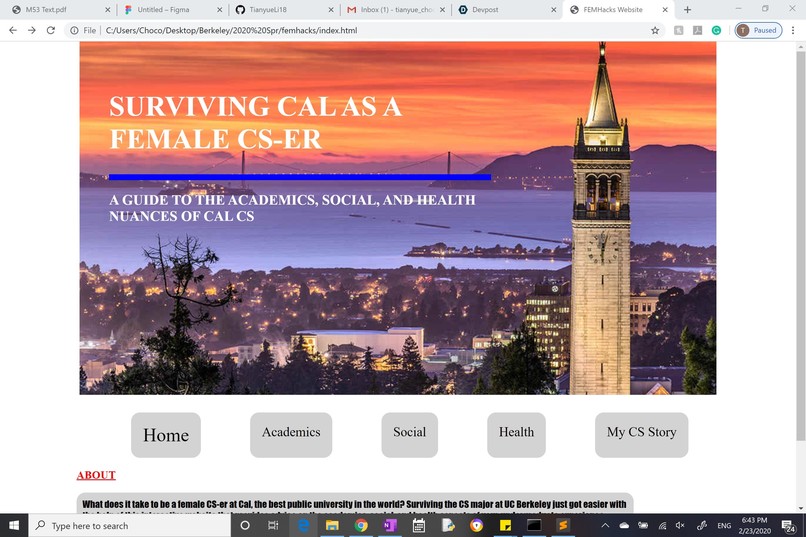
Task: Open a new browser tab
Action: 687,9
